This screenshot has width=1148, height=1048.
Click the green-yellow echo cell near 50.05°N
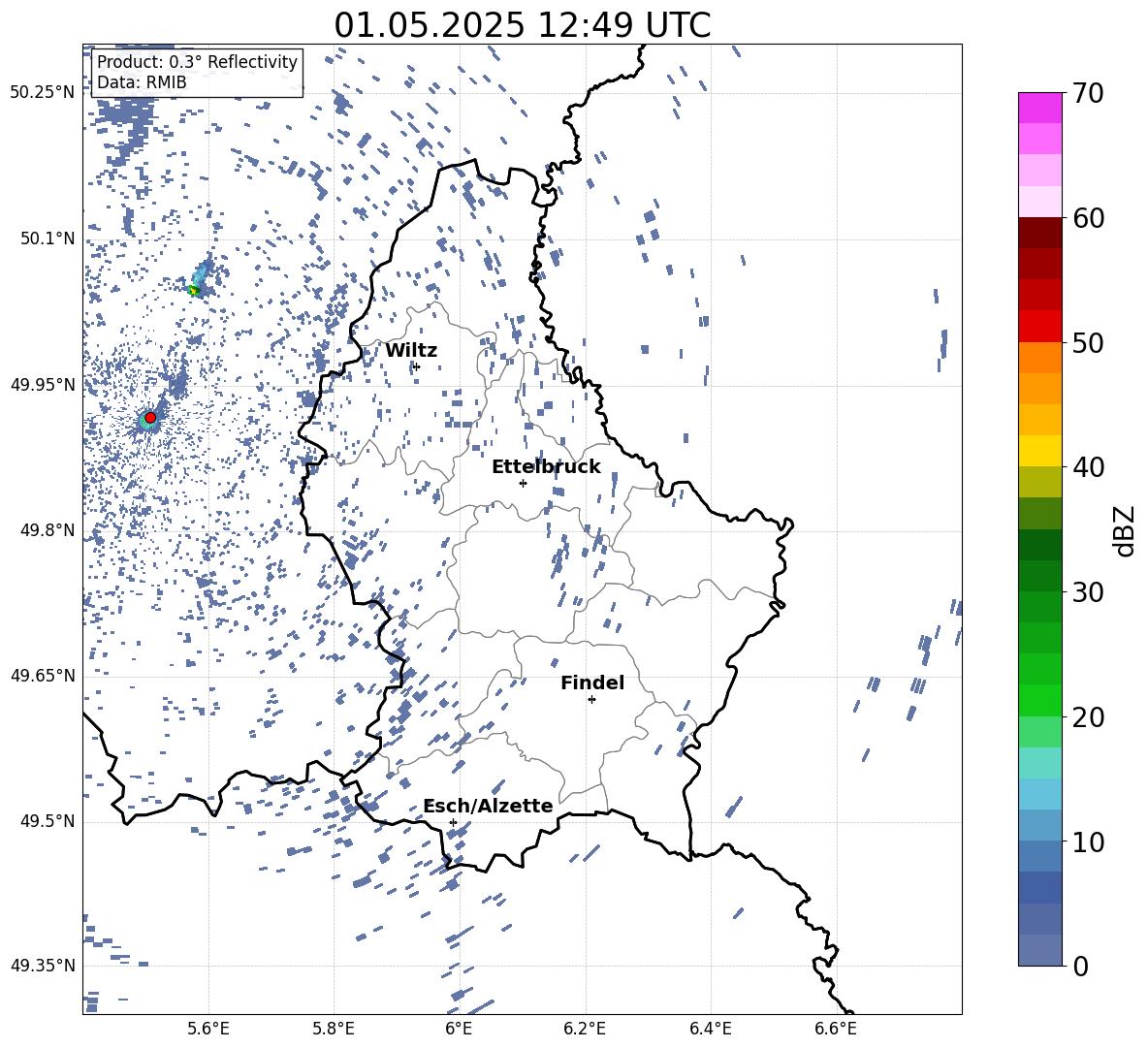(x=193, y=291)
